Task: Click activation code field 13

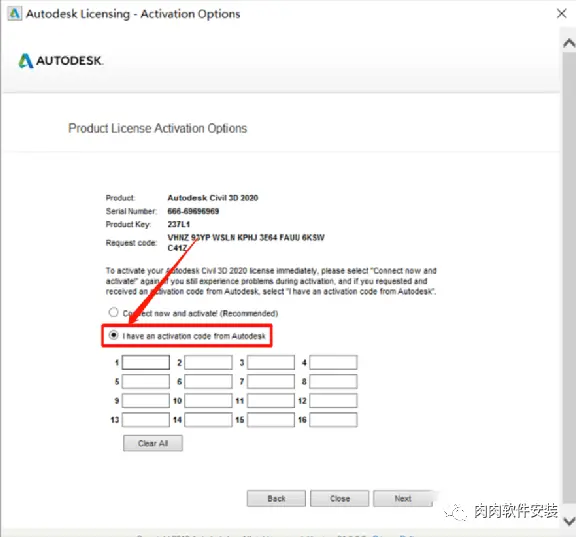Action: [x=146, y=419]
